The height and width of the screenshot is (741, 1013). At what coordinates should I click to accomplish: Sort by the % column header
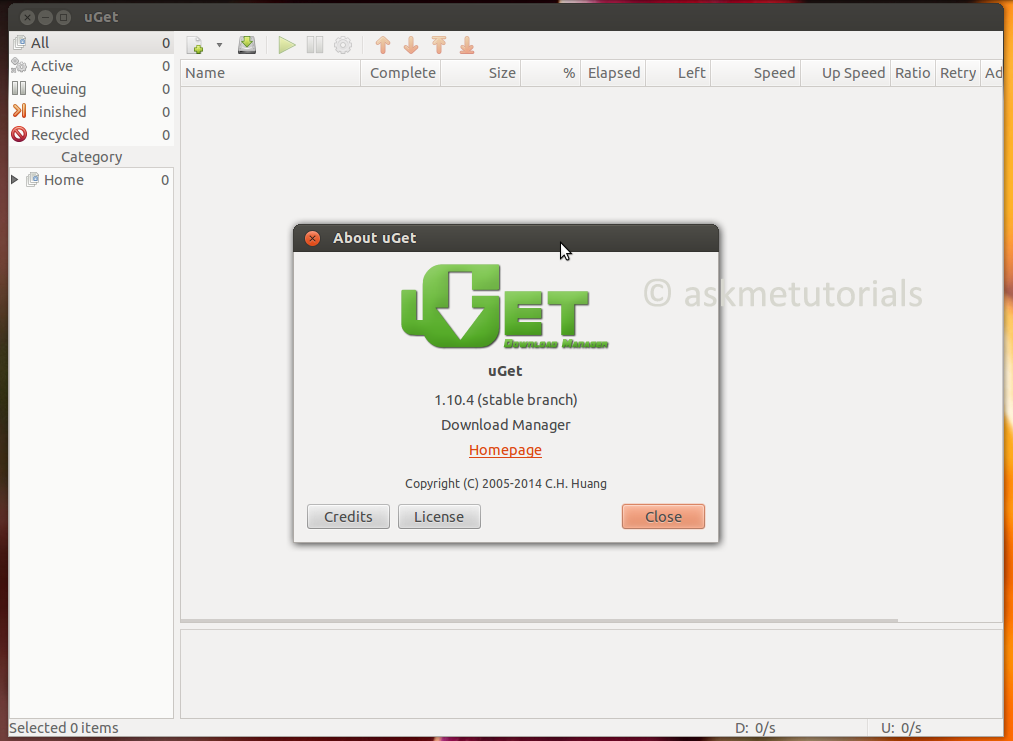coord(550,73)
